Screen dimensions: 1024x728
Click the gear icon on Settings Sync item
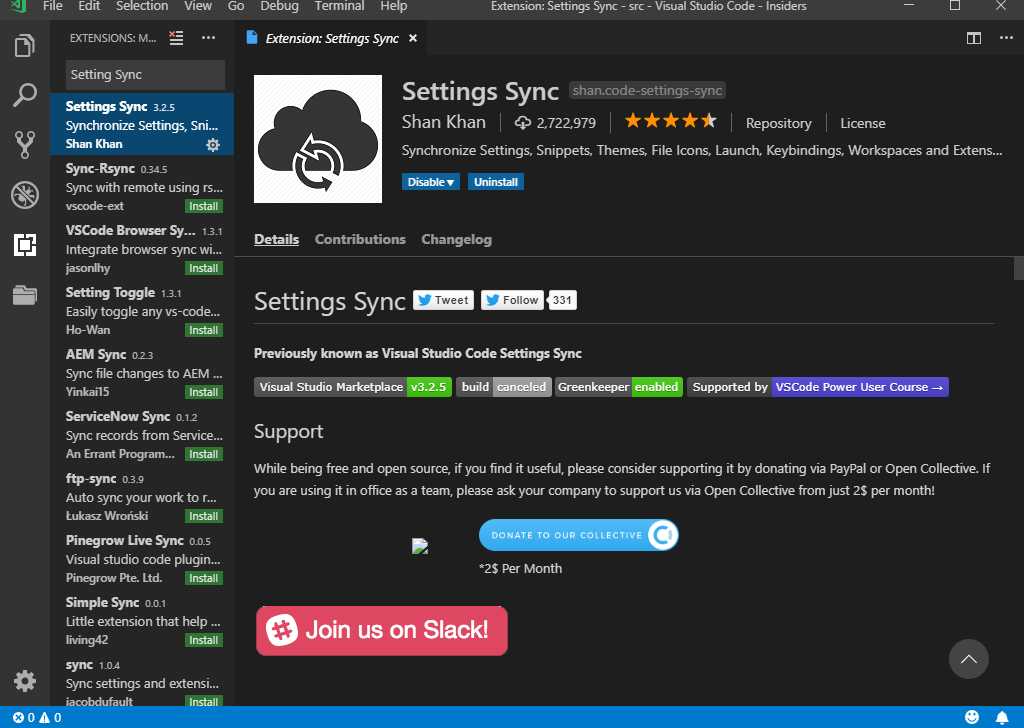213,145
